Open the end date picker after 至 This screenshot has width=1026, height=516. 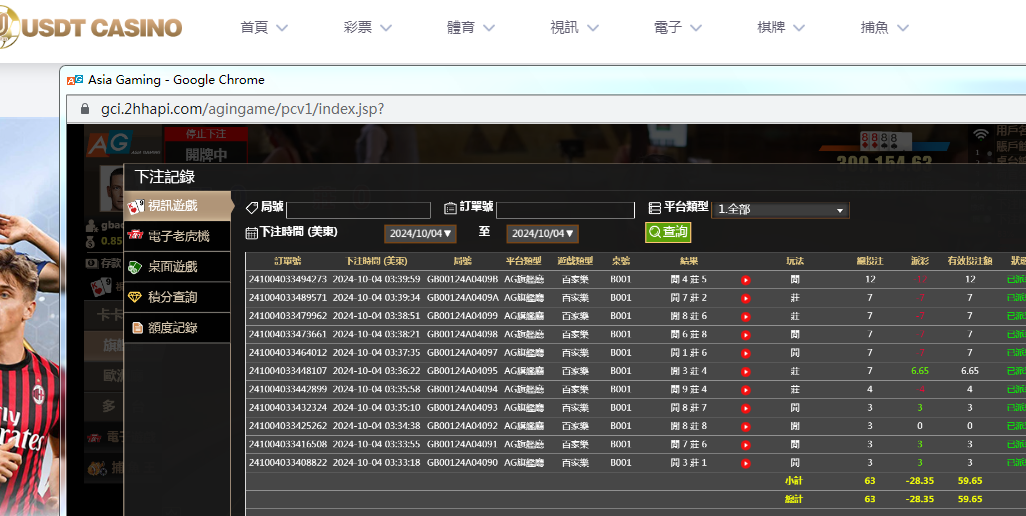tap(542, 233)
